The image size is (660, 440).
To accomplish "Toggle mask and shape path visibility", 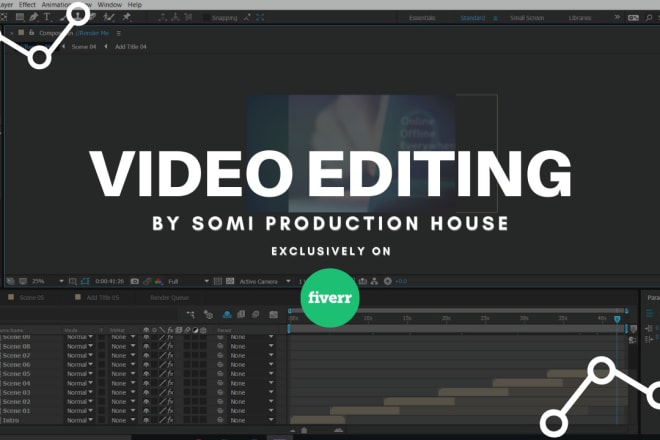I will (x=85, y=281).
